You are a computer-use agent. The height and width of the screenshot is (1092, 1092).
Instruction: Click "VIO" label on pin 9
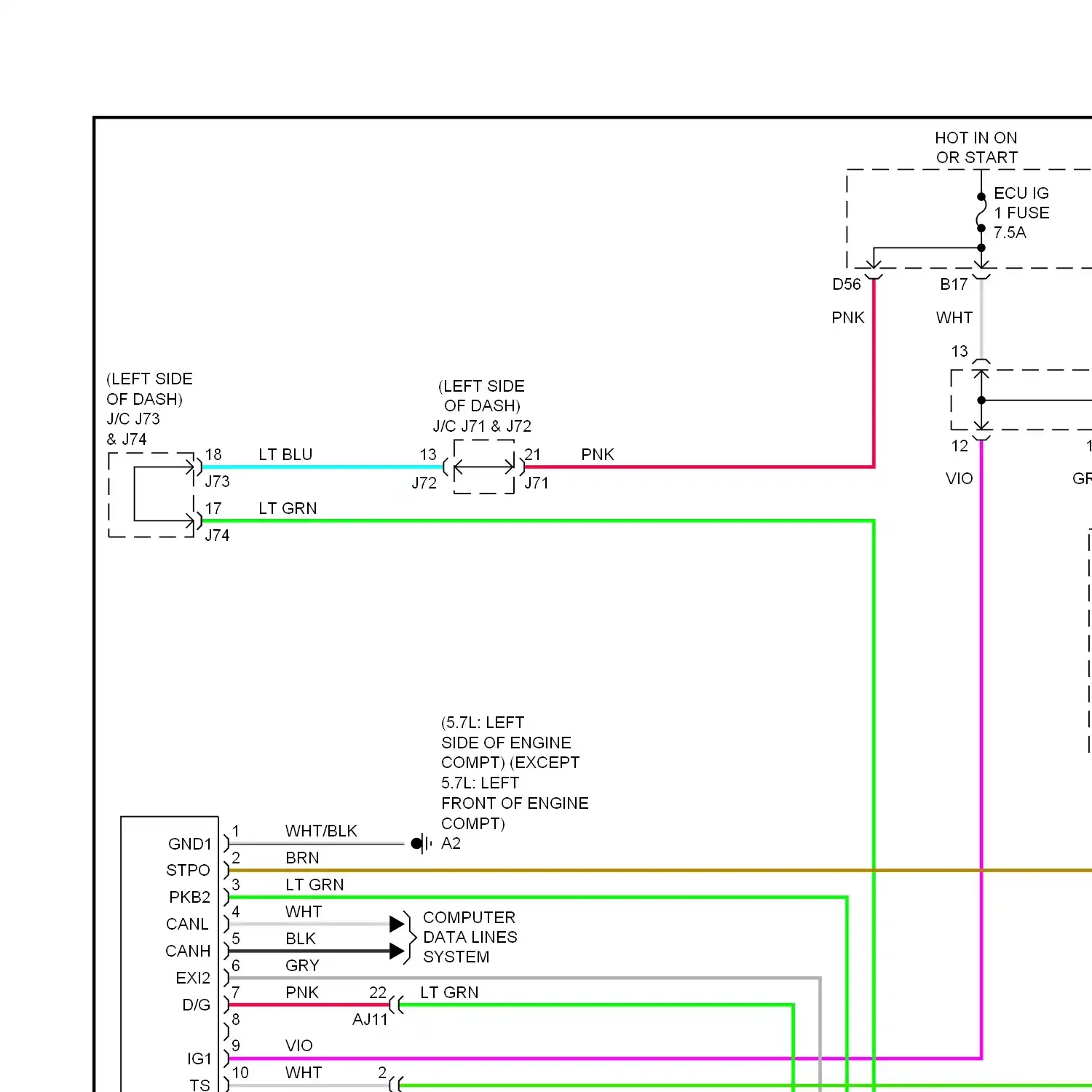[299, 1045]
